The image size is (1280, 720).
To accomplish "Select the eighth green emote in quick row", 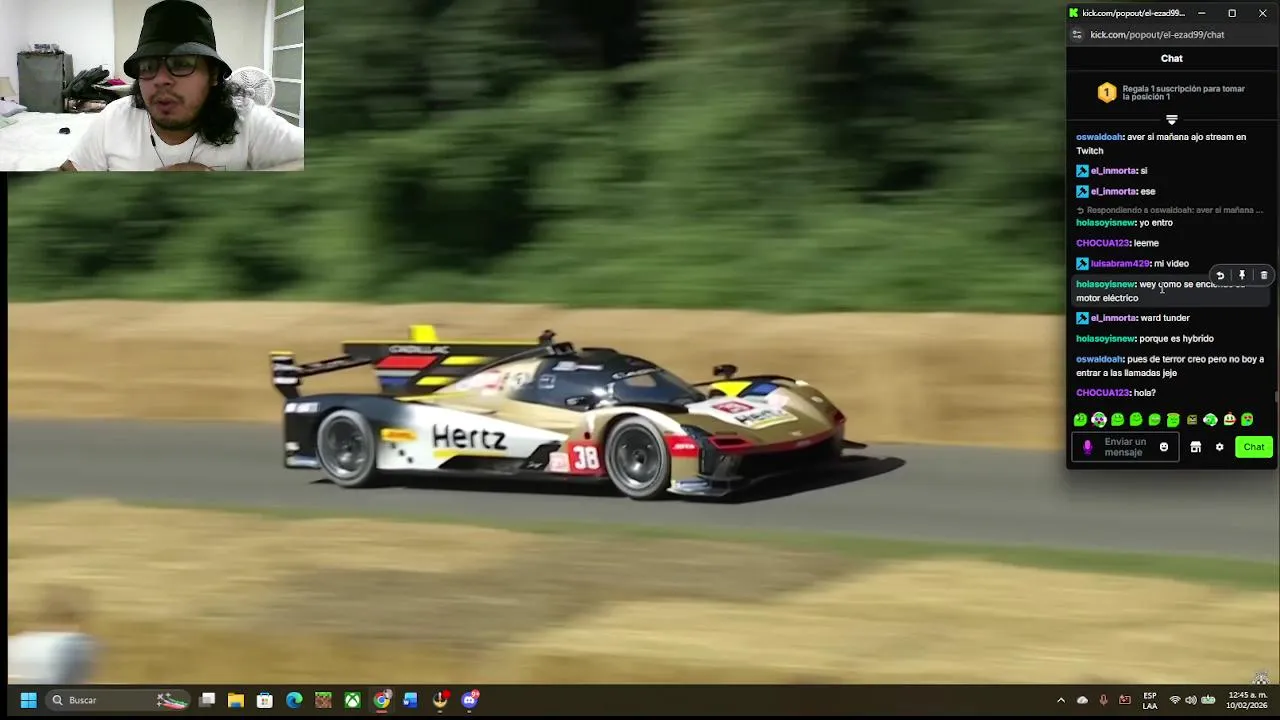I will click(x=1210, y=420).
